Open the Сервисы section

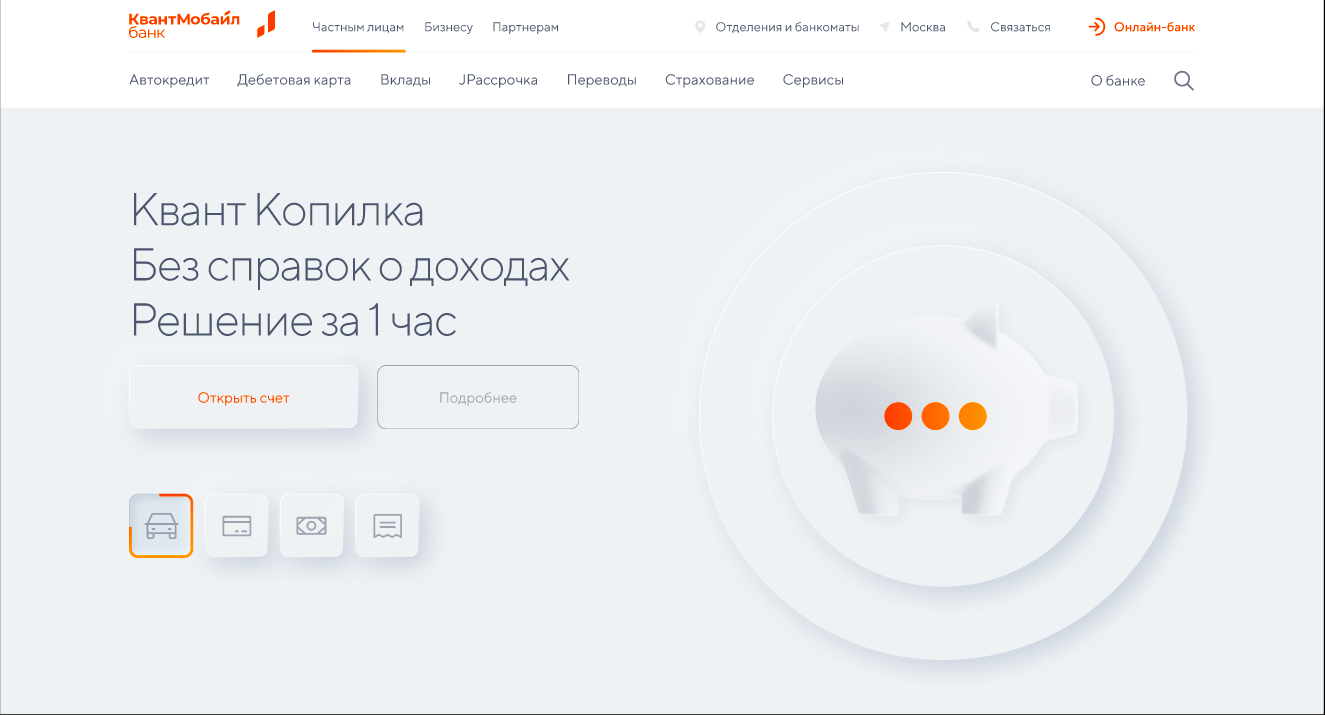(x=813, y=80)
